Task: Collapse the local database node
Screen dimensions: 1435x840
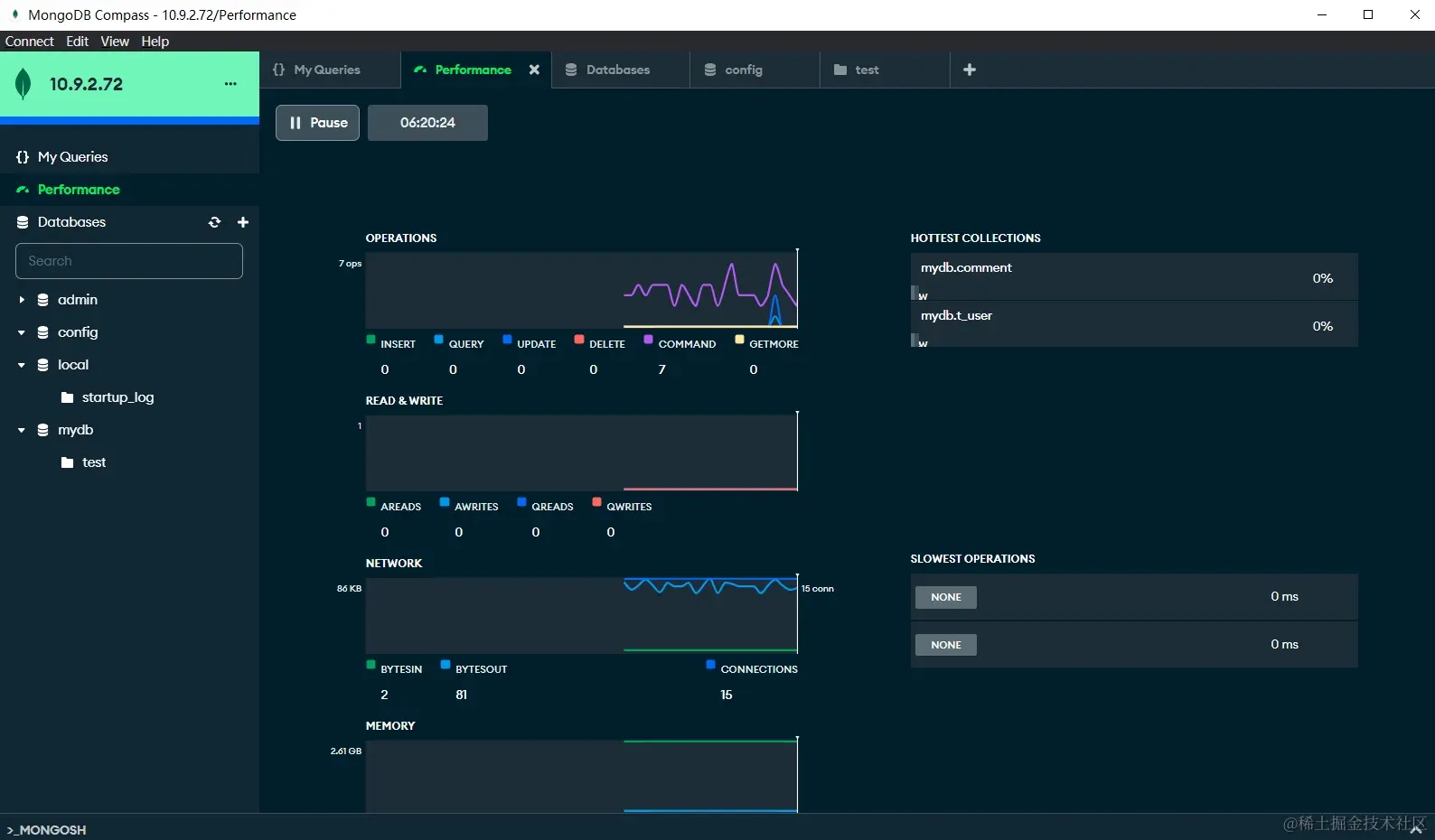Action: [x=22, y=365]
